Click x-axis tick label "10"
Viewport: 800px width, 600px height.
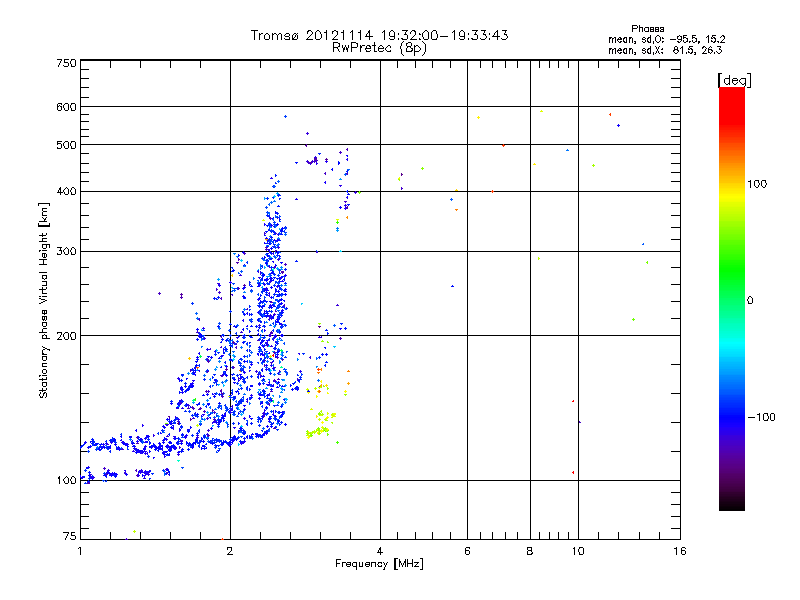click(578, 551)
